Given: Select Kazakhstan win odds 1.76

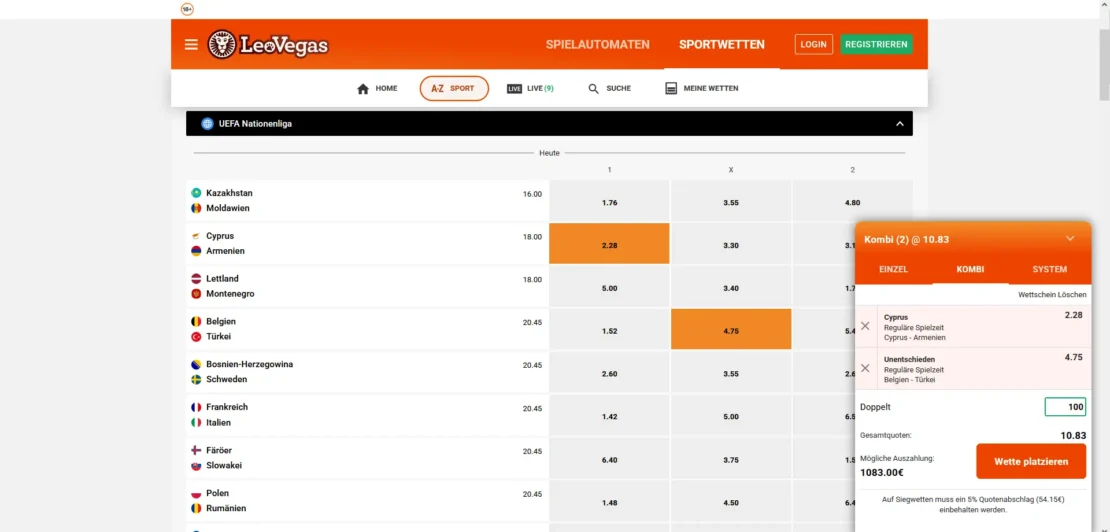Looking at the screenshot, I should click(609, 201).
